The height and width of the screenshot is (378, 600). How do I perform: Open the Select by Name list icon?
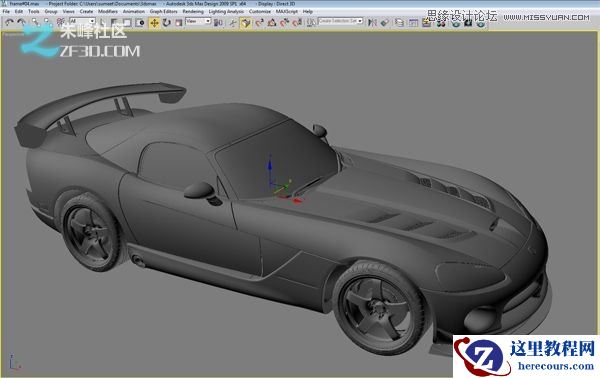click(114, 23)
